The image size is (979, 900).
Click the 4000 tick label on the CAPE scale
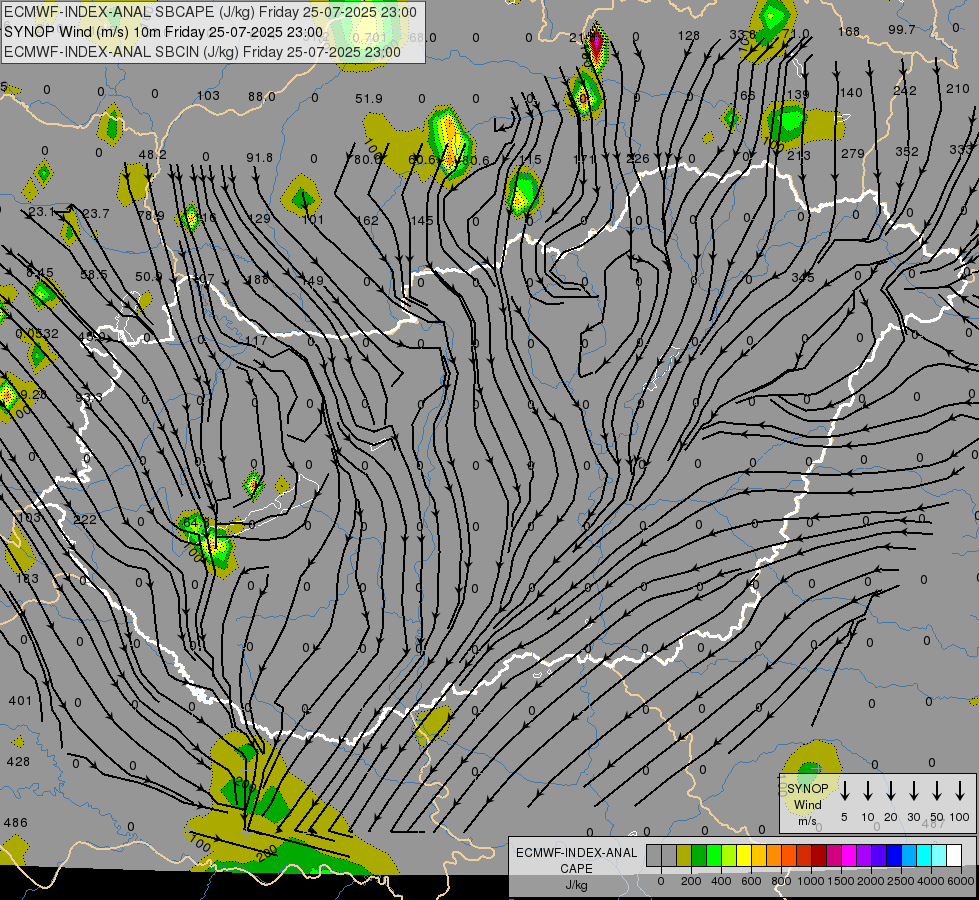click(932, 881)
